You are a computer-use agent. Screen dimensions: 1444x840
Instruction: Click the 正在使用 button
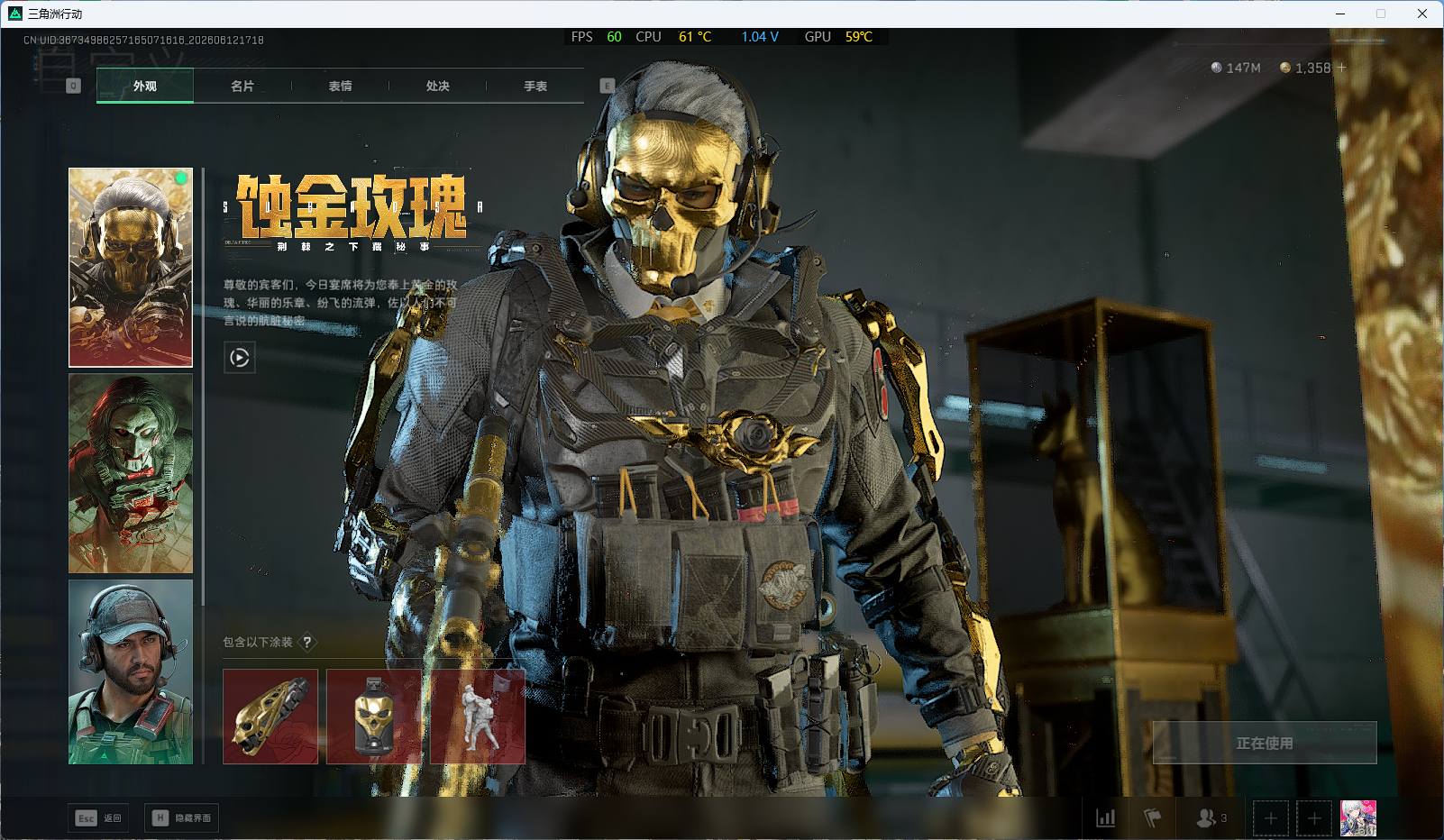(x=1265, y=743)
